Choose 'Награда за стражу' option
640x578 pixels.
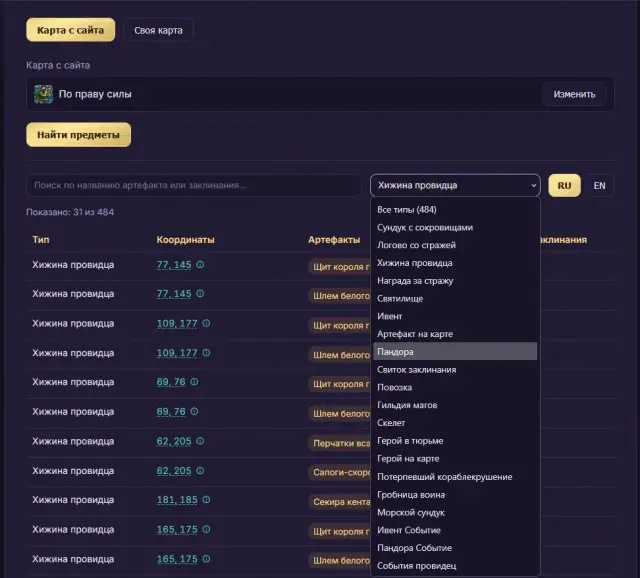coord(455,280)
